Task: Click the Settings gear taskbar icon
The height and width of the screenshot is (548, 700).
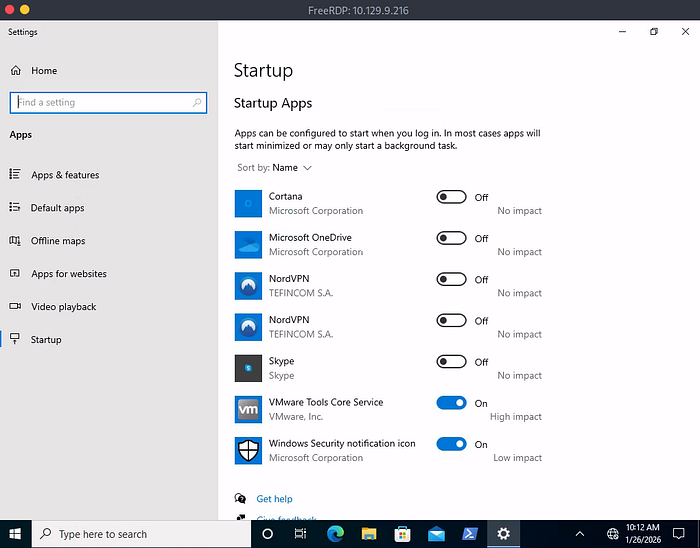Action: click(x=504, y=534)
